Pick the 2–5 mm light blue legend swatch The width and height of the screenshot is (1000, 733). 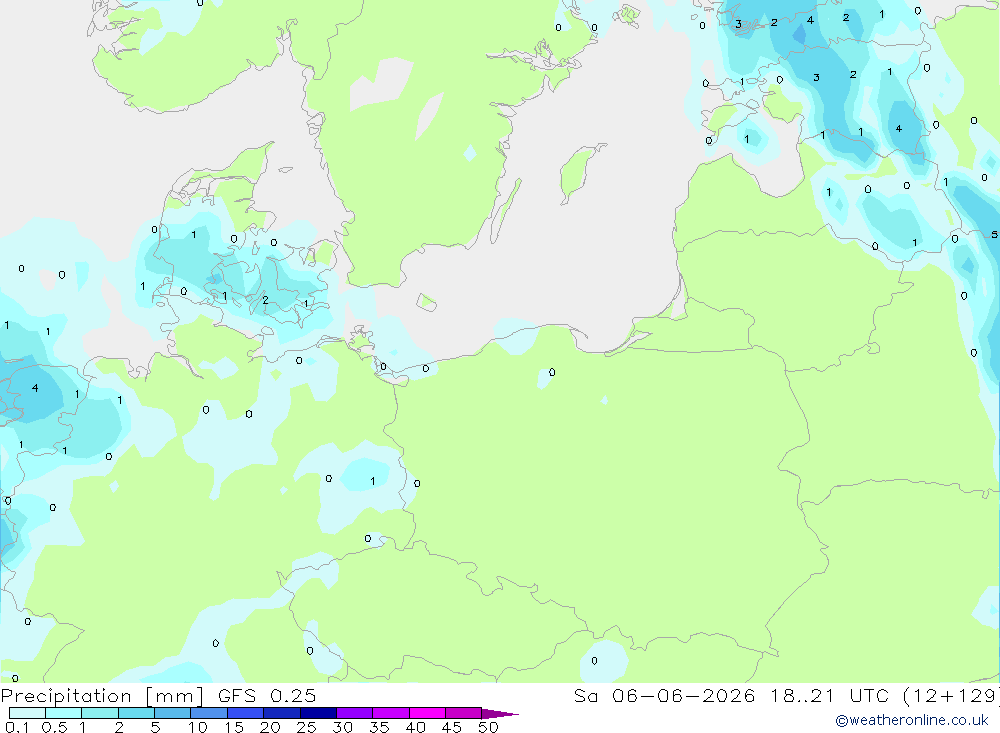click(136, 713)
